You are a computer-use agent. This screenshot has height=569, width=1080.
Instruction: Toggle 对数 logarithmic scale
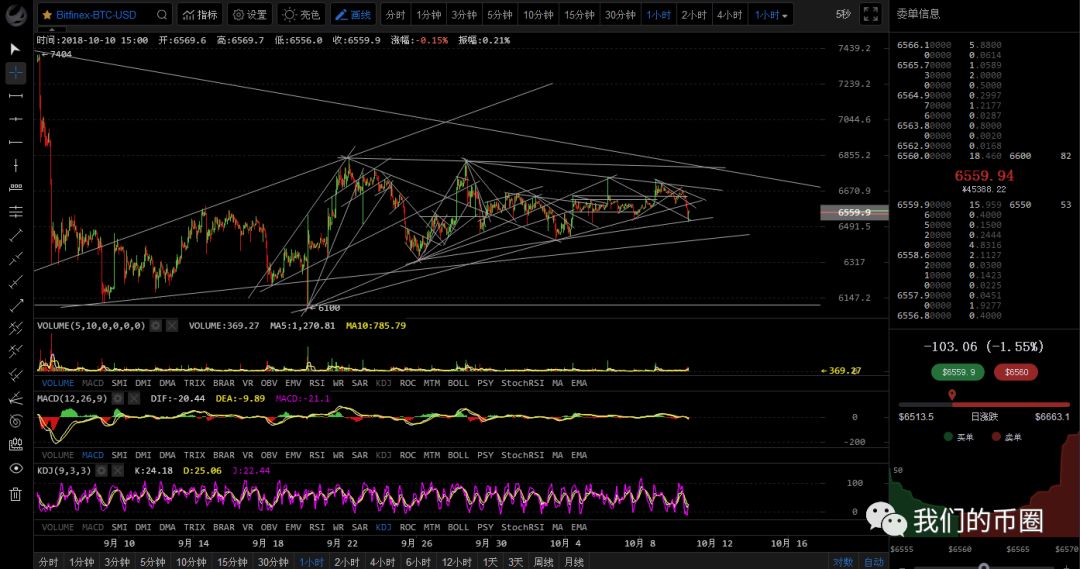842,562
